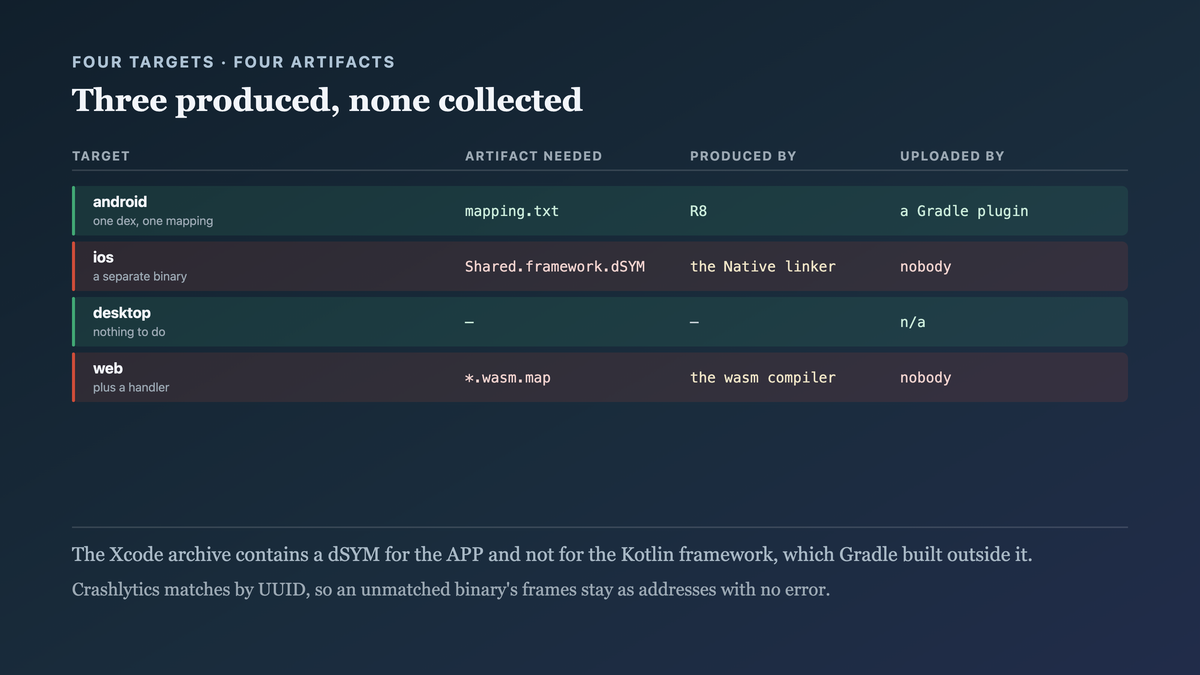Click the '*.wasm.map' artifact cell
1200x675 pixels.
click(508, 378)
